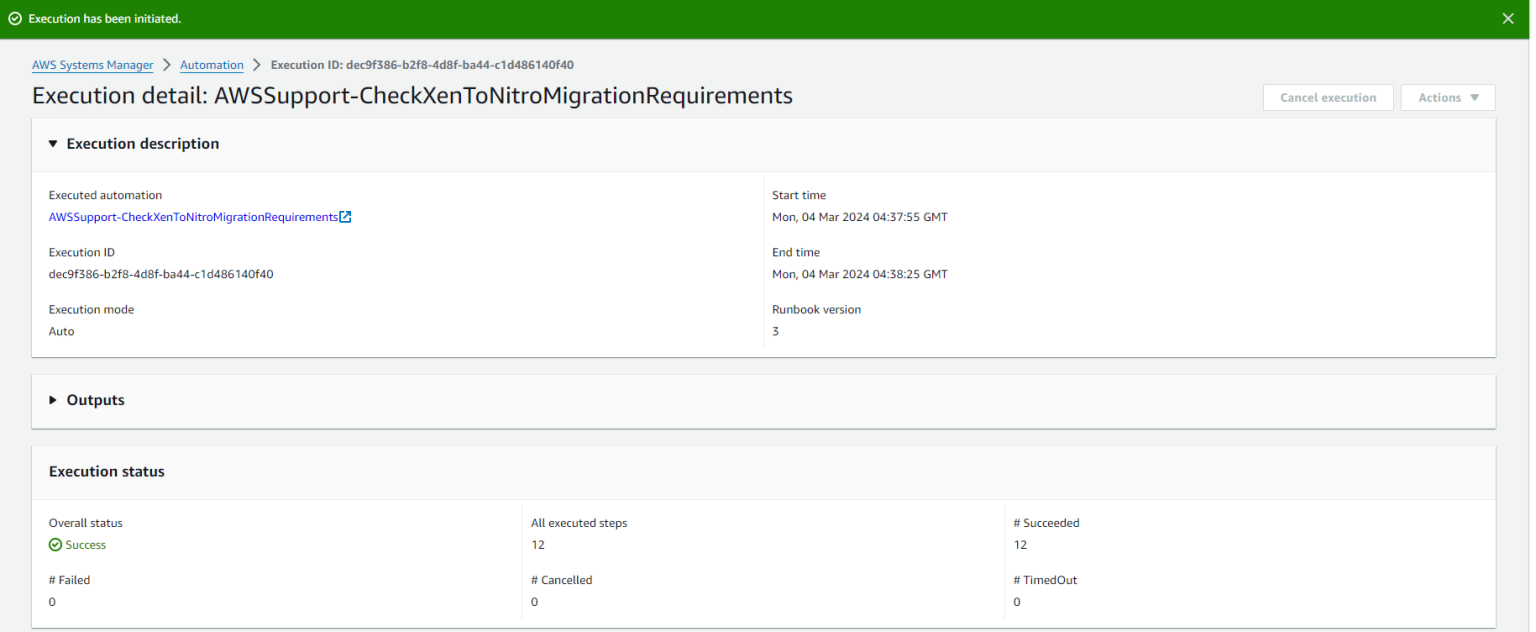Image resolution: width=1536 pixels, height=632 pixels.
Task: Expand the Outputs section
Action: tap(54, 400)
